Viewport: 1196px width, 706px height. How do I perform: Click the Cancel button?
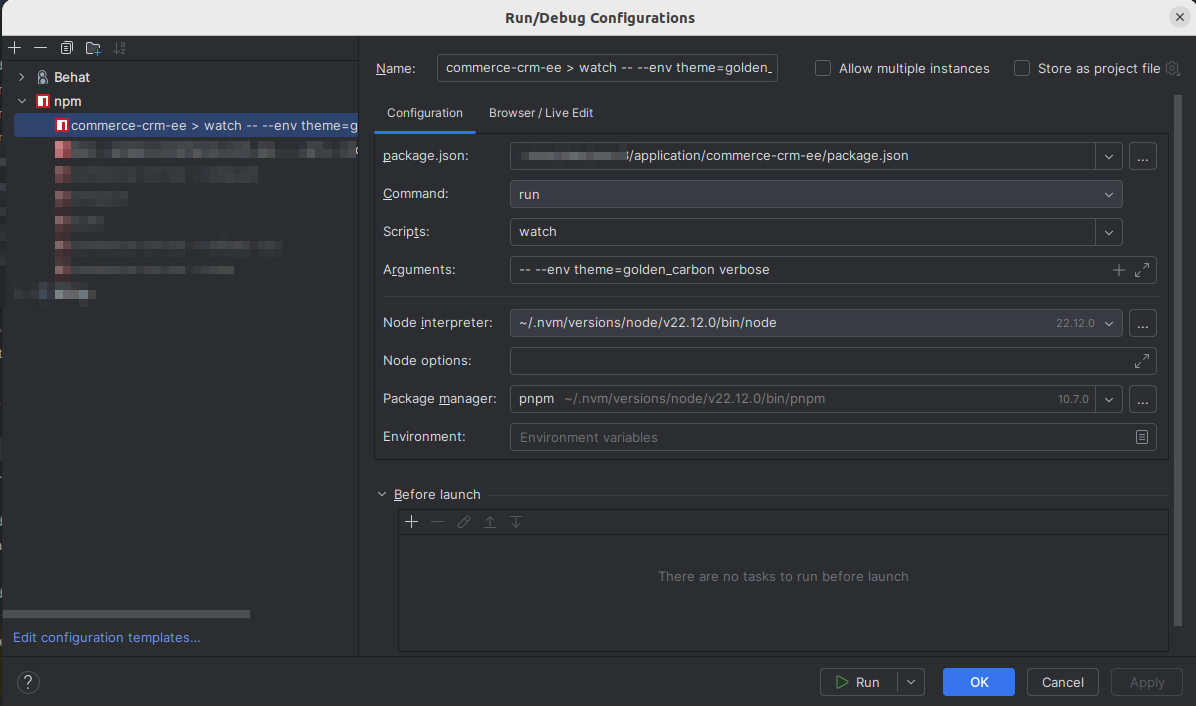[x=1063, y=682]
